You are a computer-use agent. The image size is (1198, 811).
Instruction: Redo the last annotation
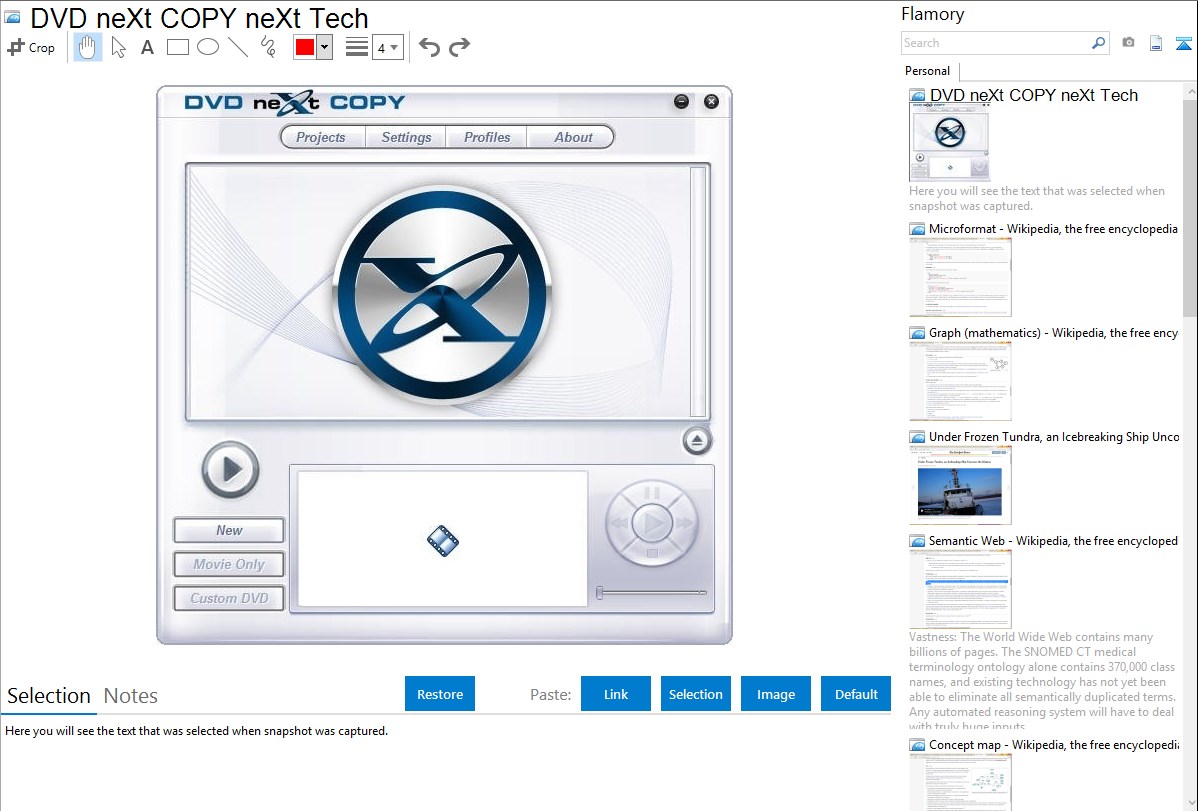(x=459, y=47)
